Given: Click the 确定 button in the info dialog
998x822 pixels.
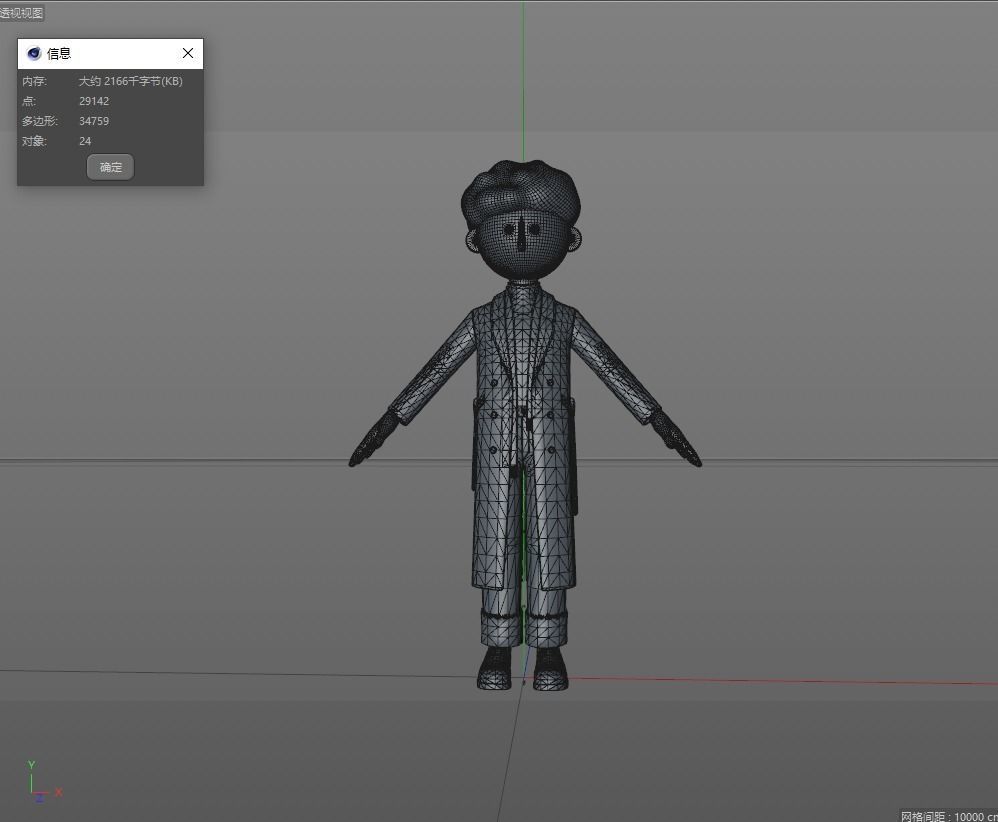Looking at the screenshot, I should pyautogui.click(x=110, y=167).
